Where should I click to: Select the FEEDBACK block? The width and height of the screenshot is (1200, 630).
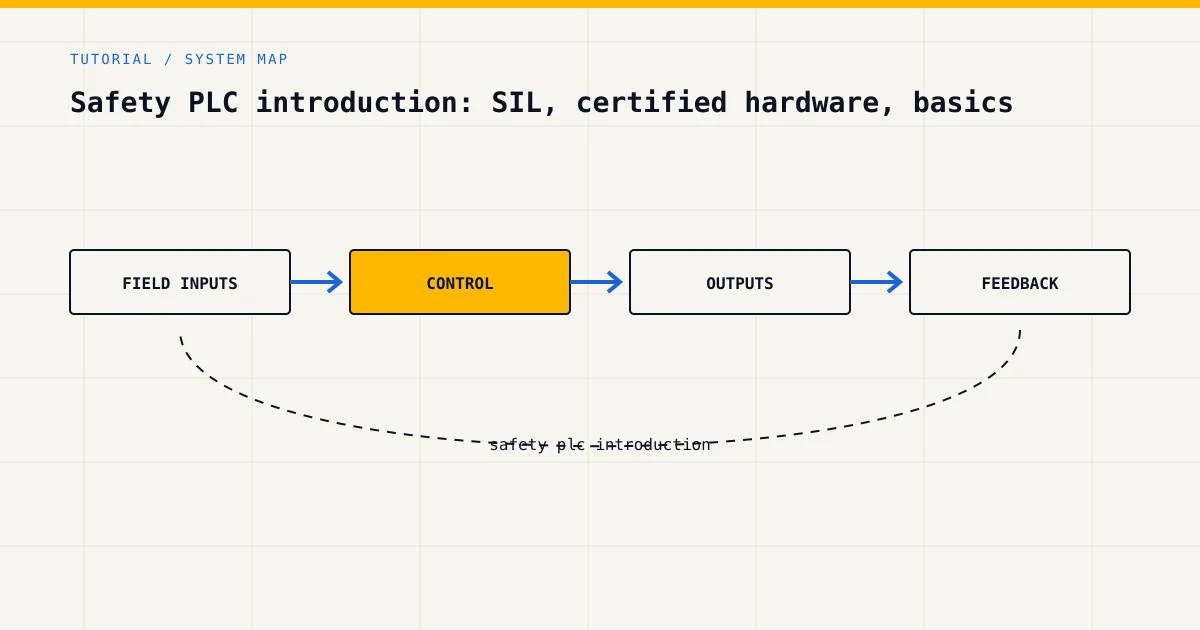[1020, 282]
